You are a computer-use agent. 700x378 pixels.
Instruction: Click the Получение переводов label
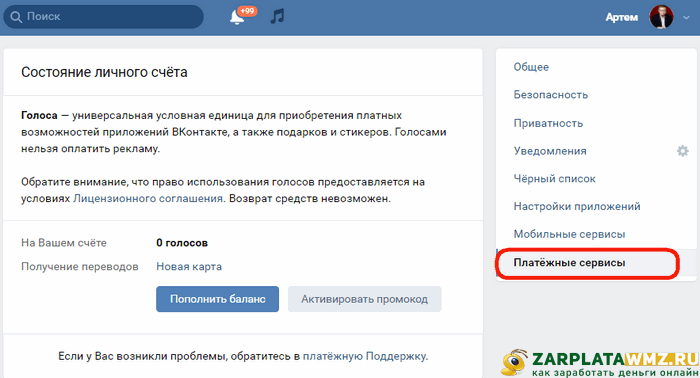(79, 266)
